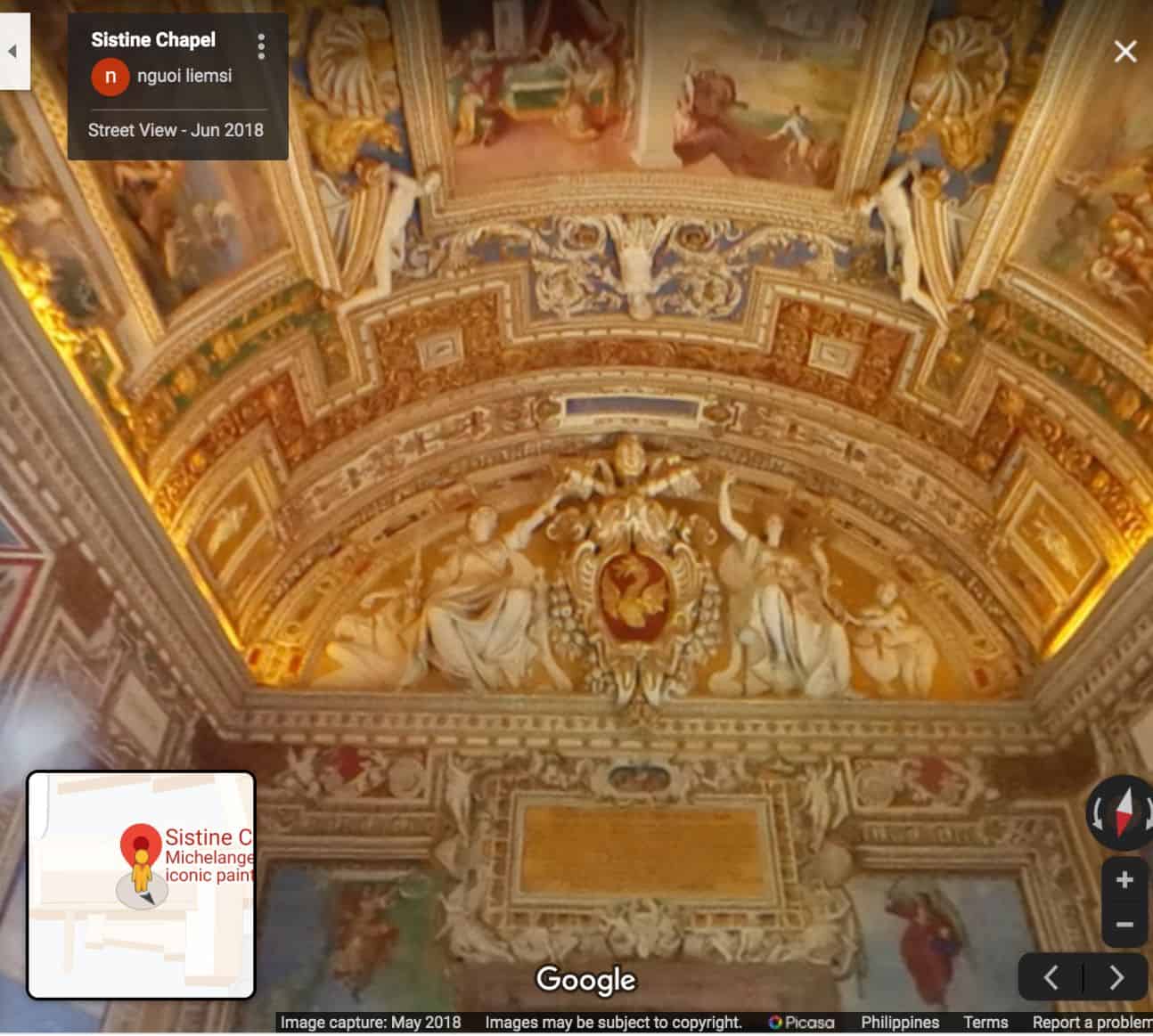Click the red Sistine Chapel map pin
This screenshot has height=1036, width=1153.
(140, 843)
